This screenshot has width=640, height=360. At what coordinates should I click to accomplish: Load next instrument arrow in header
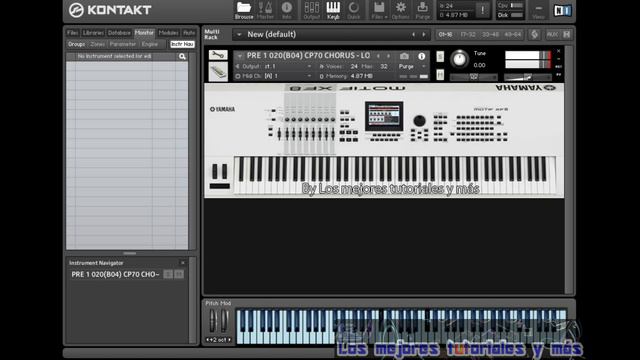(389, 56)
